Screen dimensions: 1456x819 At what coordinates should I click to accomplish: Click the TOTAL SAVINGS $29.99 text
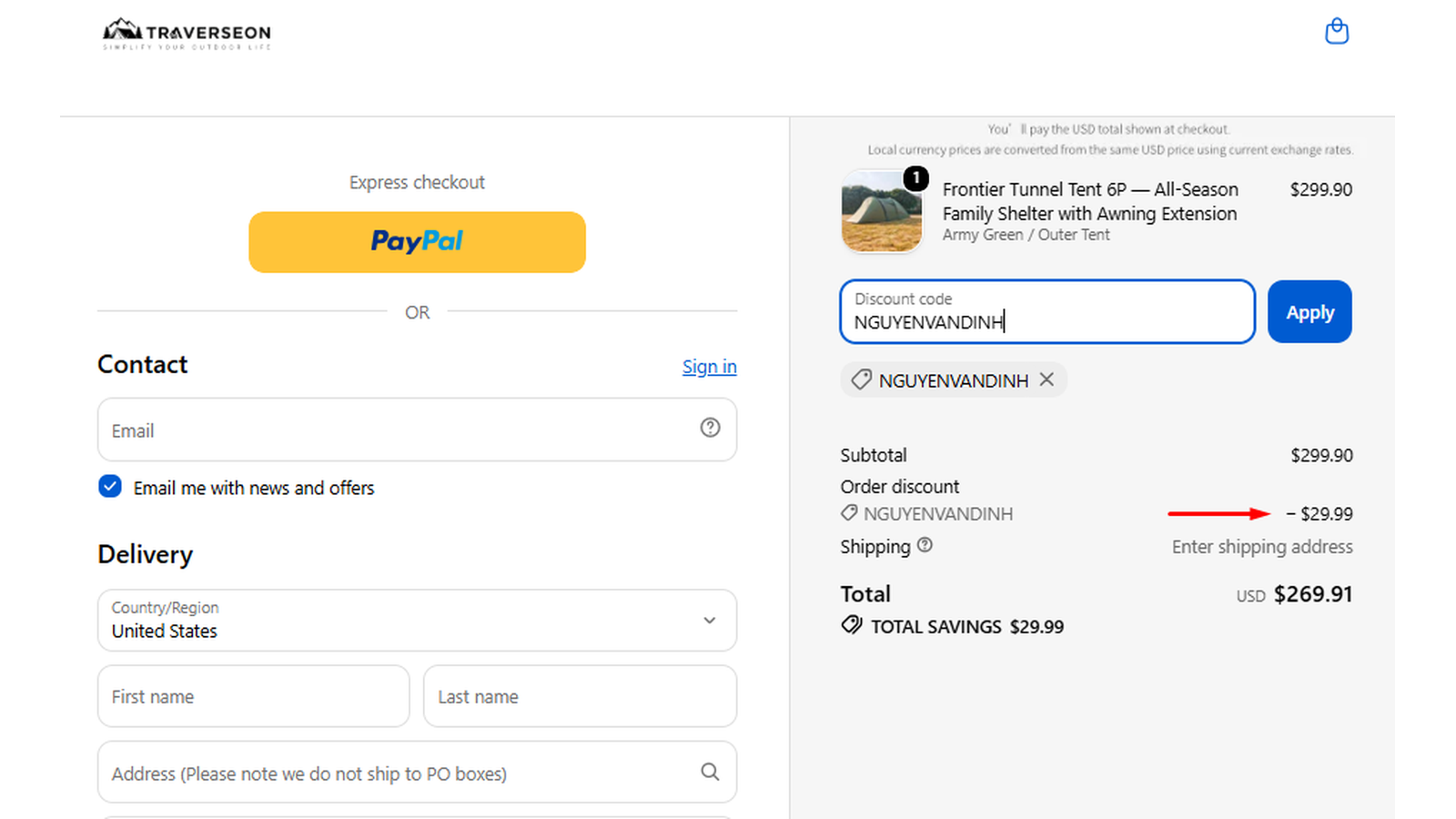click(966, 626)
